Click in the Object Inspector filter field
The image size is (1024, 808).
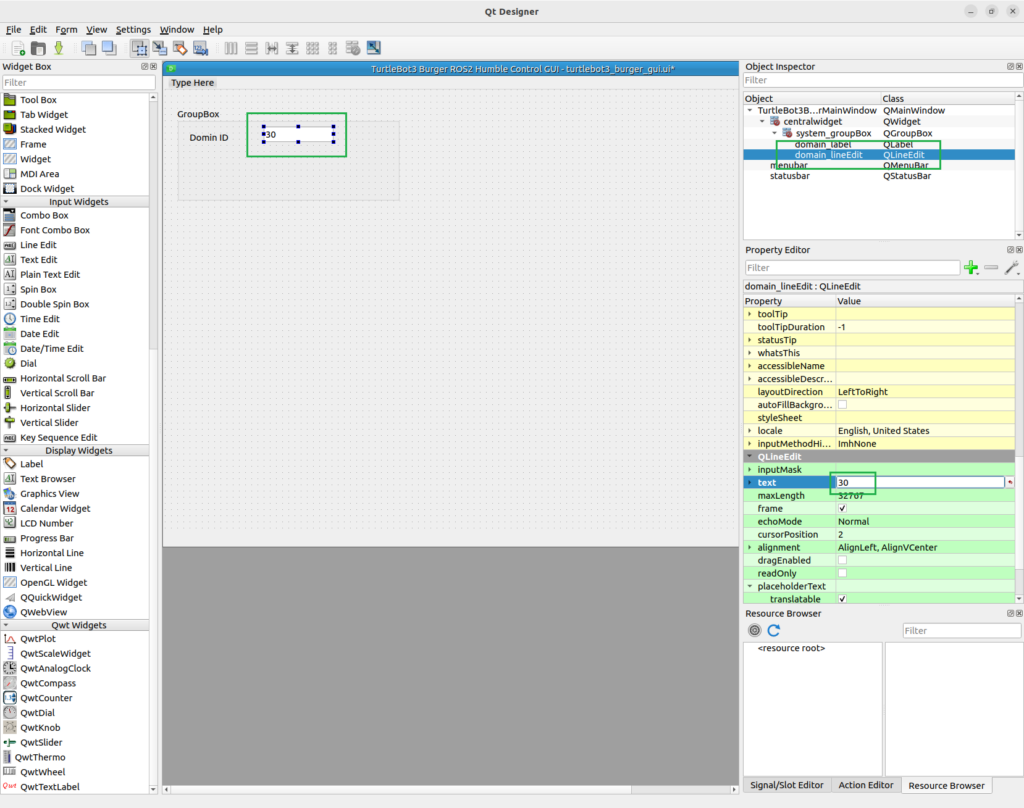pos(883,80)
